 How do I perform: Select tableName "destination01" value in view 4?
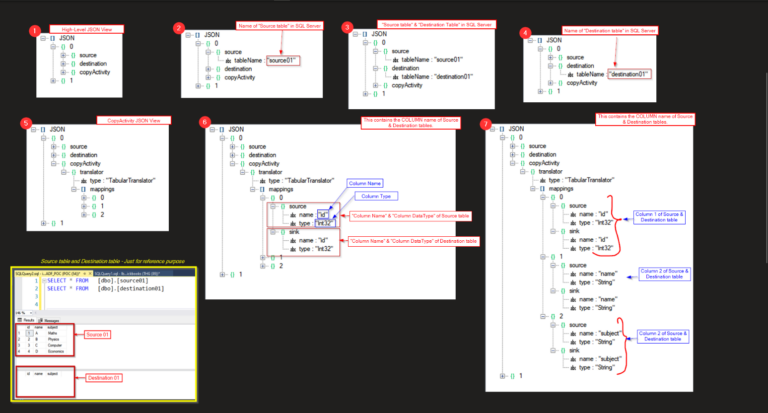[x=629, y=74]
